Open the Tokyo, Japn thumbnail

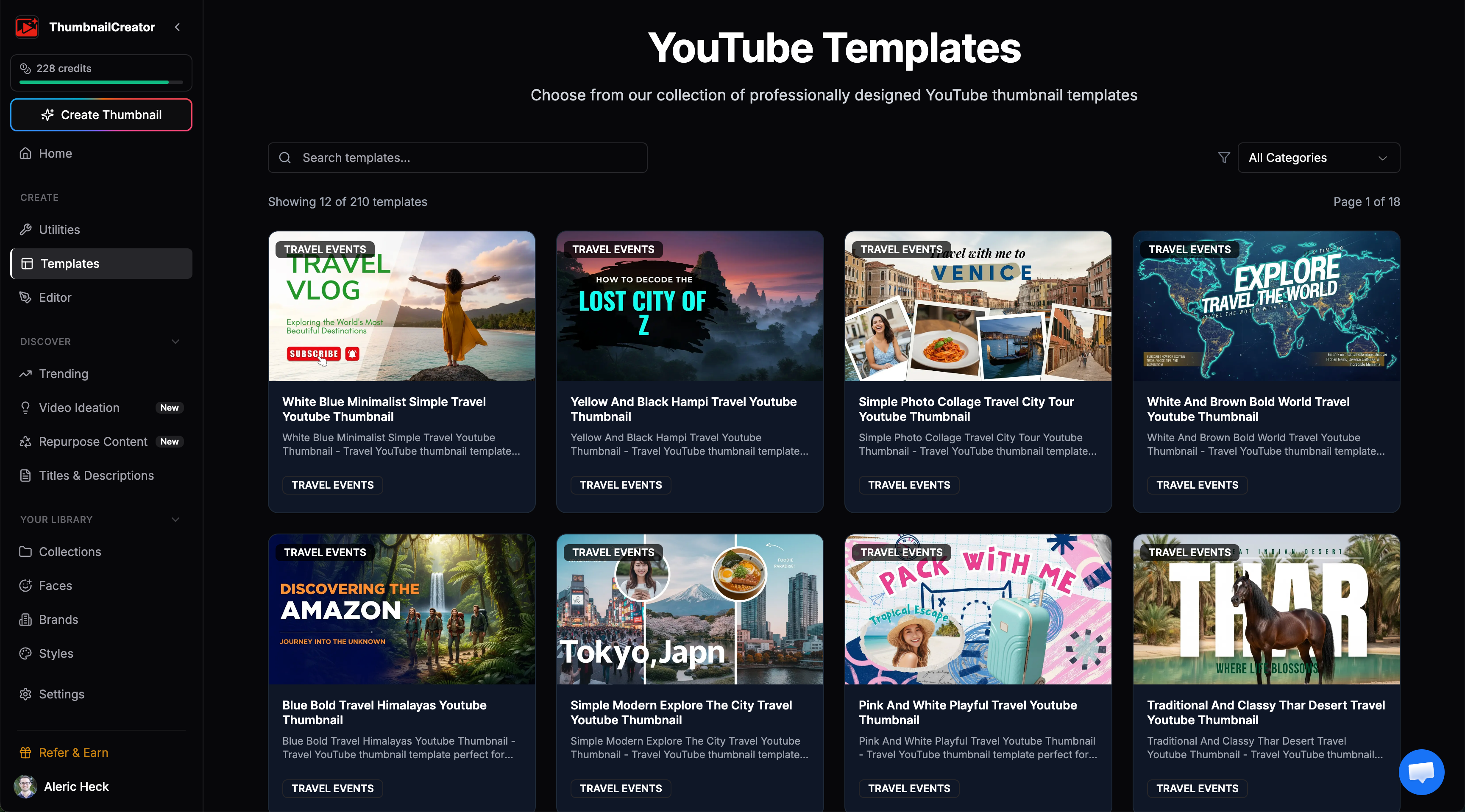(x=690, y=609)
